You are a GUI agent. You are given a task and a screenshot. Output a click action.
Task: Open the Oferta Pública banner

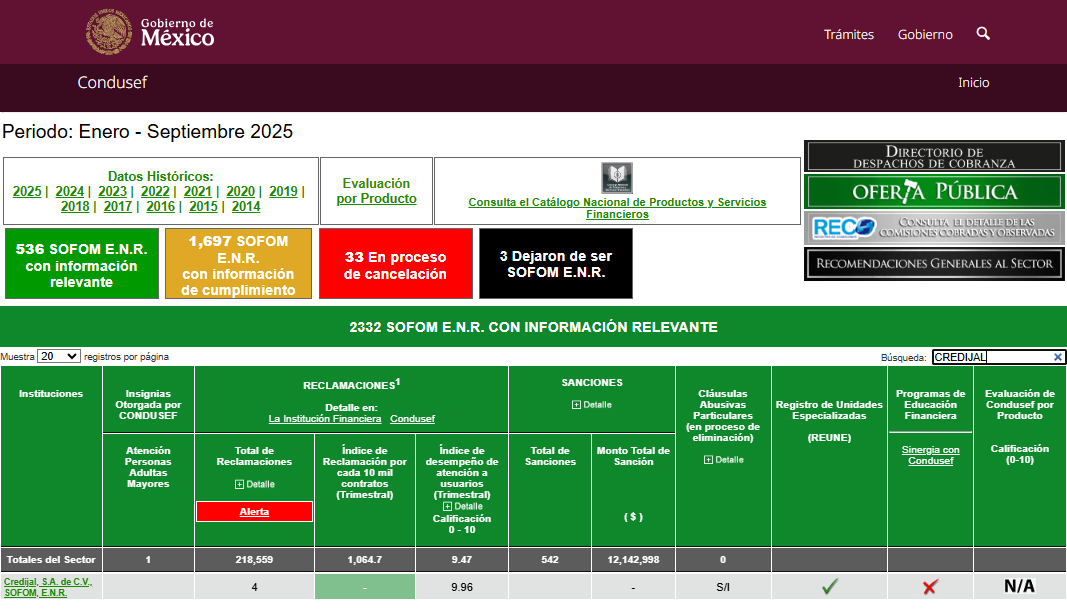coord(934,192)
